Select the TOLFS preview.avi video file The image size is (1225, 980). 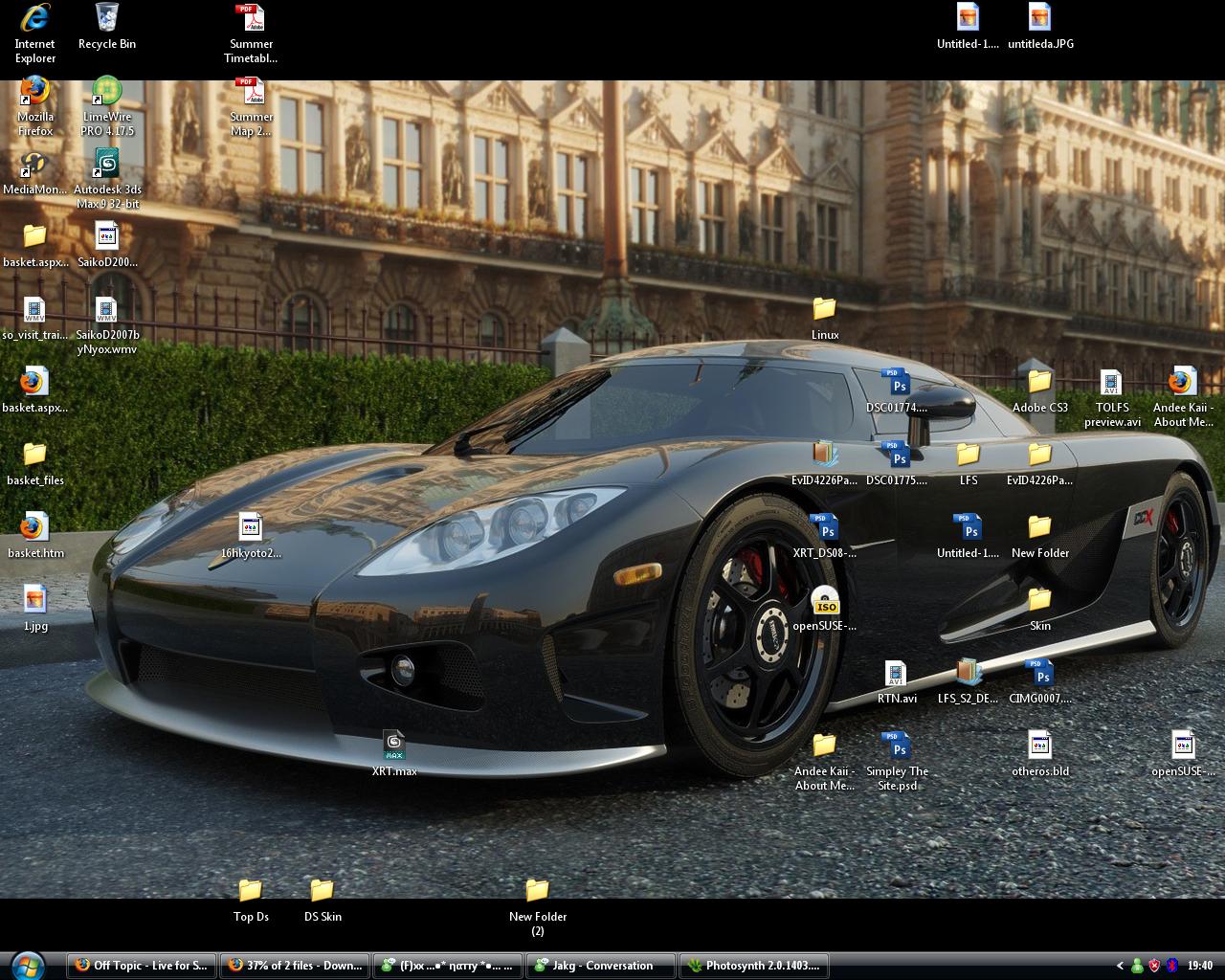point(1112,381)
